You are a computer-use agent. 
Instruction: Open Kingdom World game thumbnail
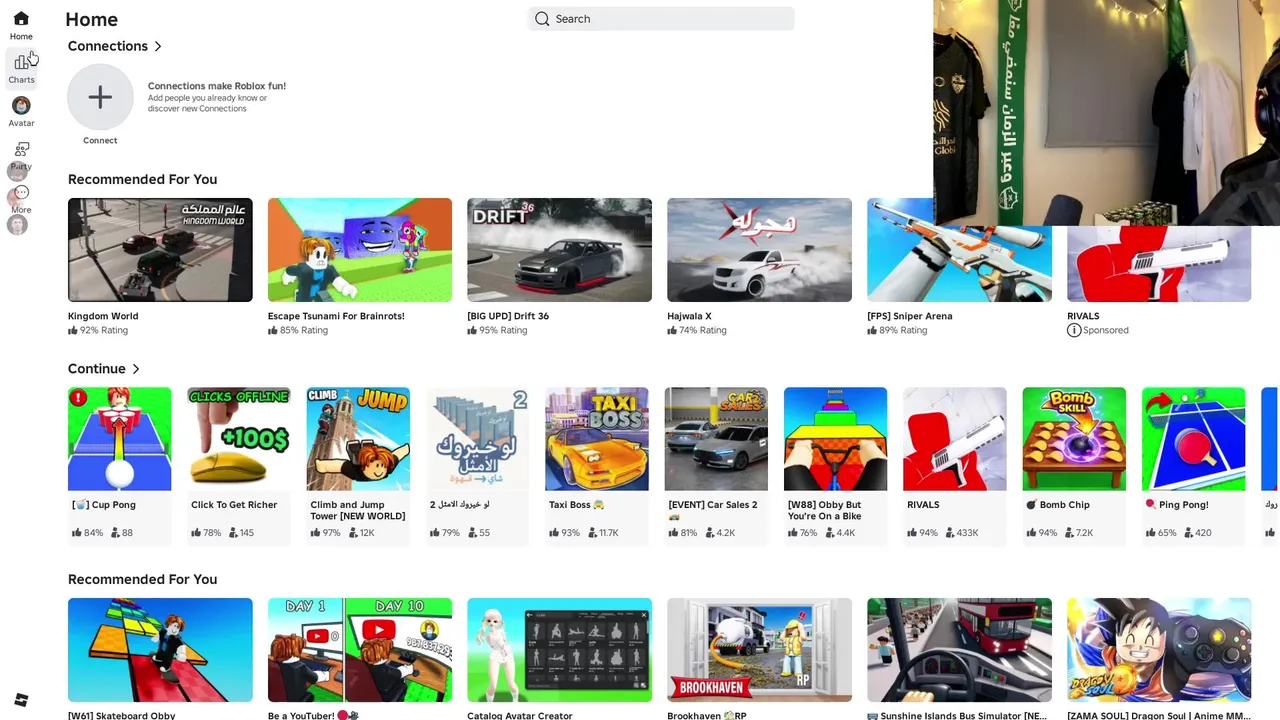pos(160,250)
